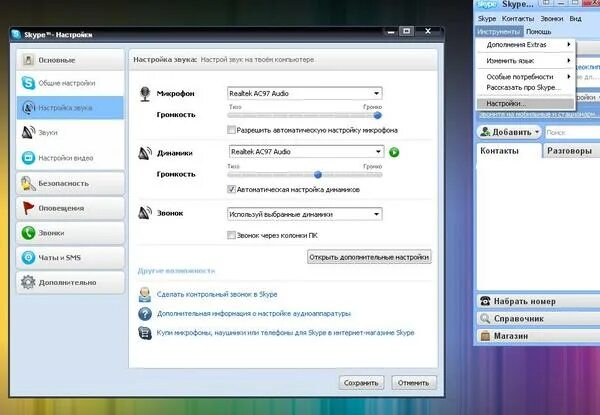Expand the Особые потребности submenu
Image resolution: width=600 pixels, height=415 pixels.
(526, 76)
